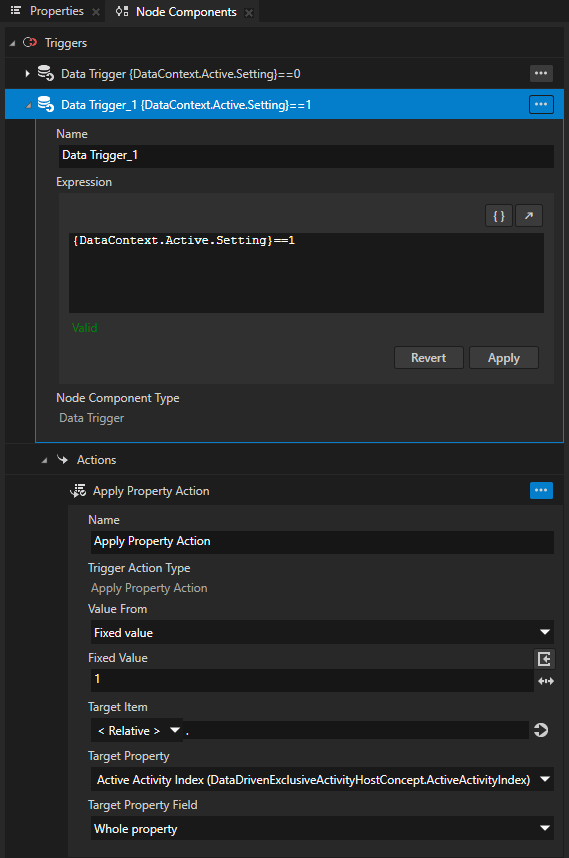
Task: Select the Data Trigger ==0 row text
Action: (x=181, y=74)
